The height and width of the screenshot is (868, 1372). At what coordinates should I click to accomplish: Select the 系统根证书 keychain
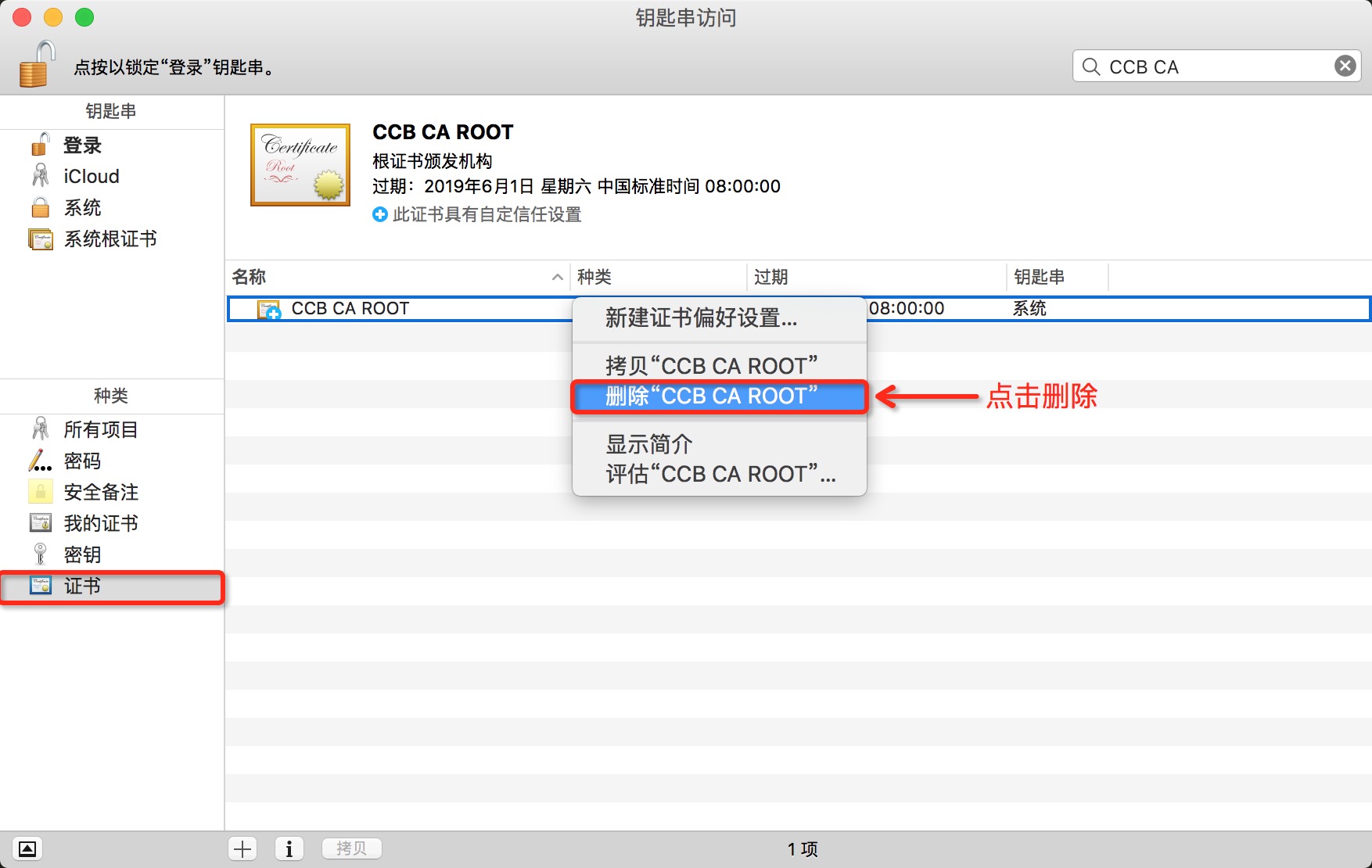112,239
